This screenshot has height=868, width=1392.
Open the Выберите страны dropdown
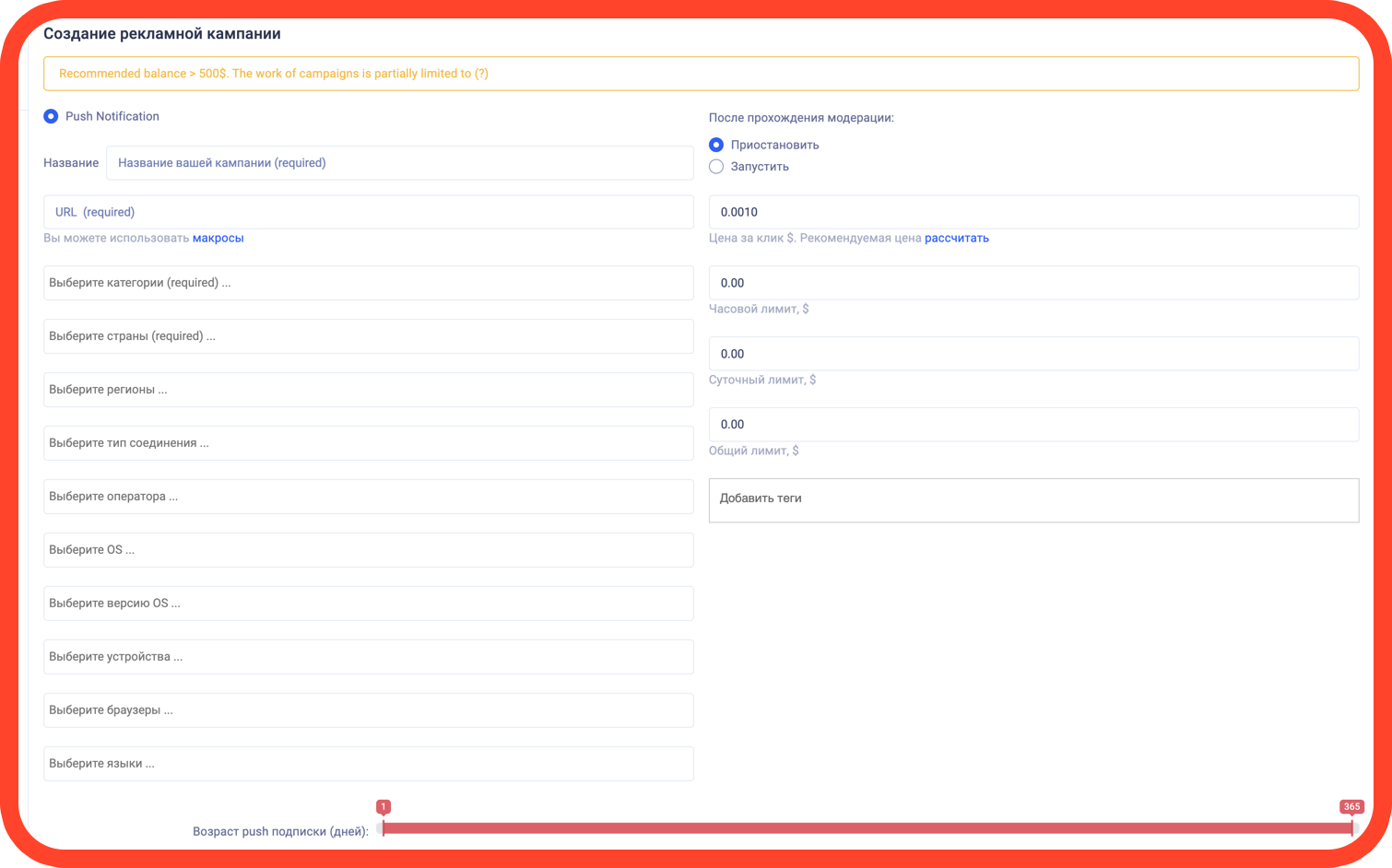click(369, 336)
